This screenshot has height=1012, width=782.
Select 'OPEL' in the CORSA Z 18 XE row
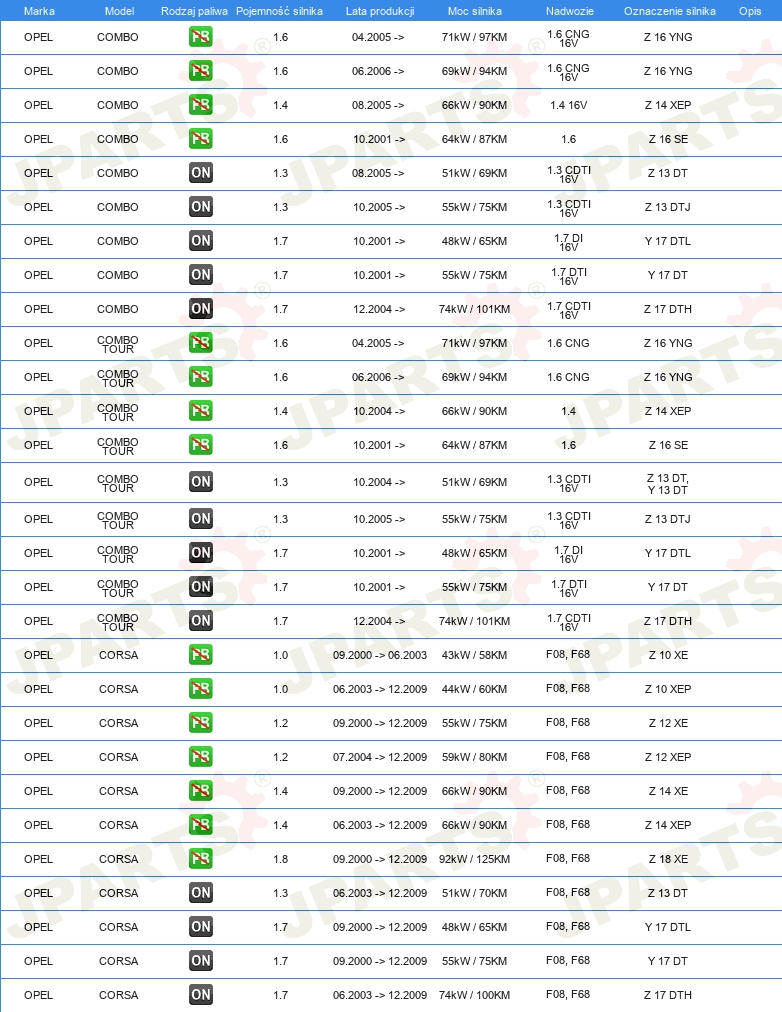(38, 859)
